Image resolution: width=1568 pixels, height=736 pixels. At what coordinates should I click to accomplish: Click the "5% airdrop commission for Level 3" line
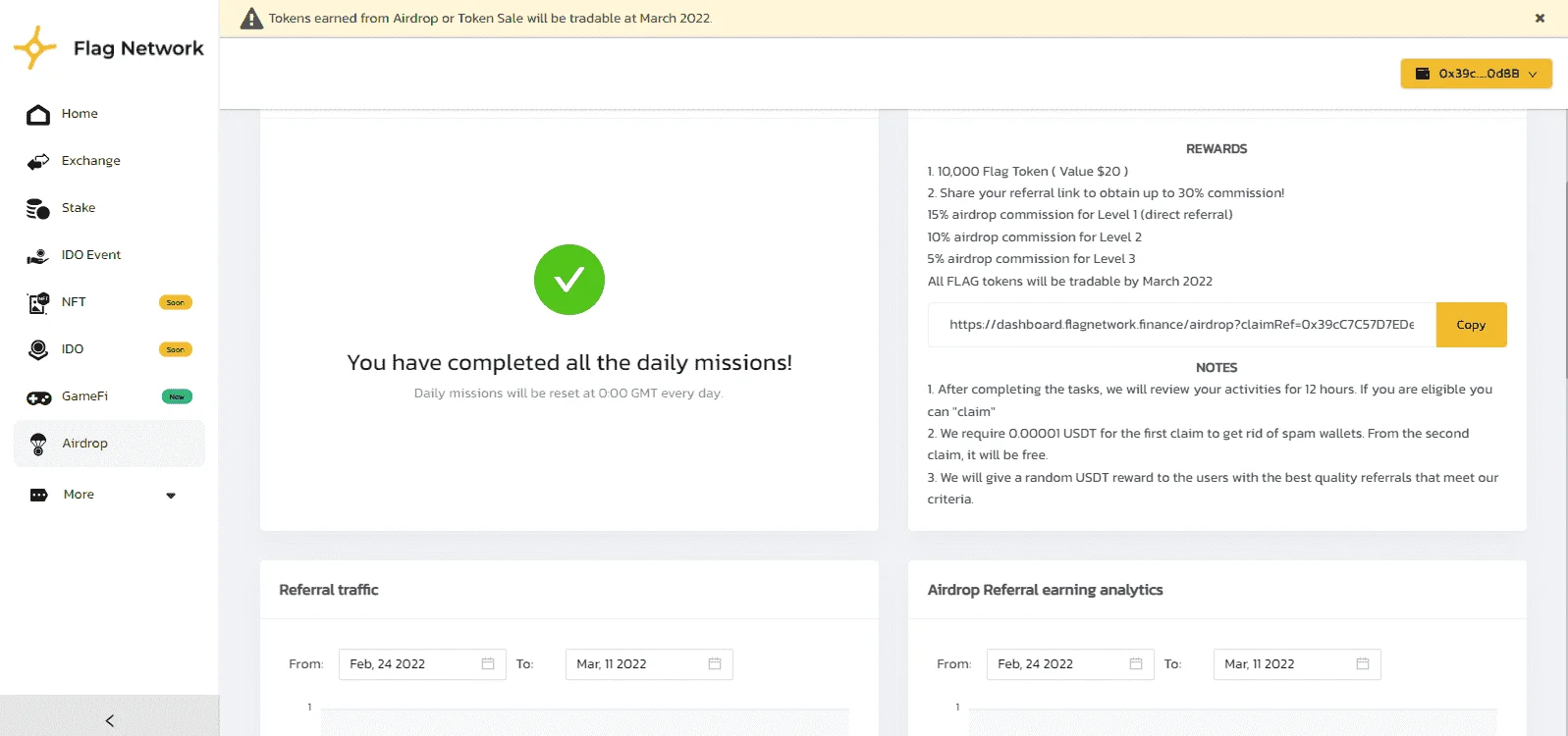(1032, 259)
